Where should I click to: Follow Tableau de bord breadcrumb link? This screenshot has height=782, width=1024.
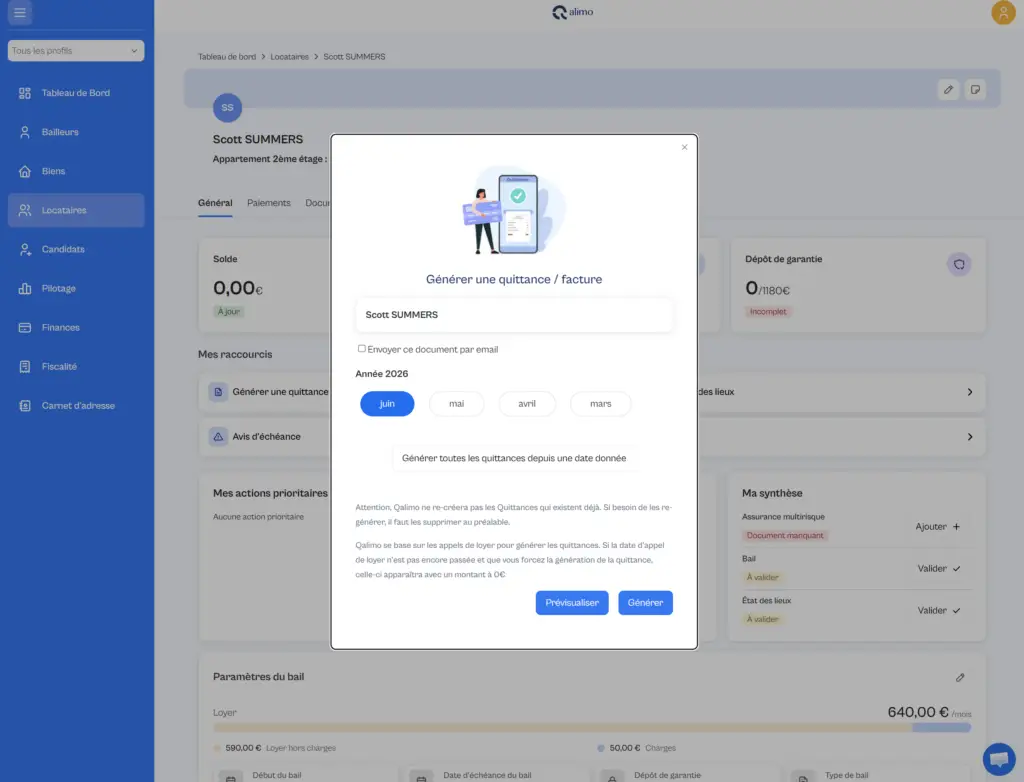click(x=227, y=57)
